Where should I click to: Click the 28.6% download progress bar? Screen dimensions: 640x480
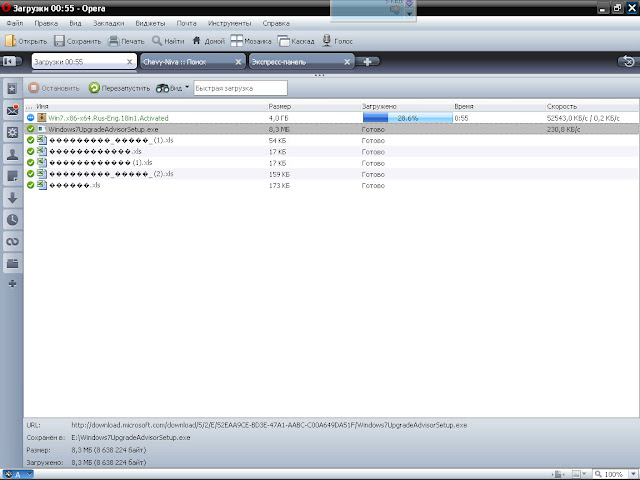[x=408, y=118]
